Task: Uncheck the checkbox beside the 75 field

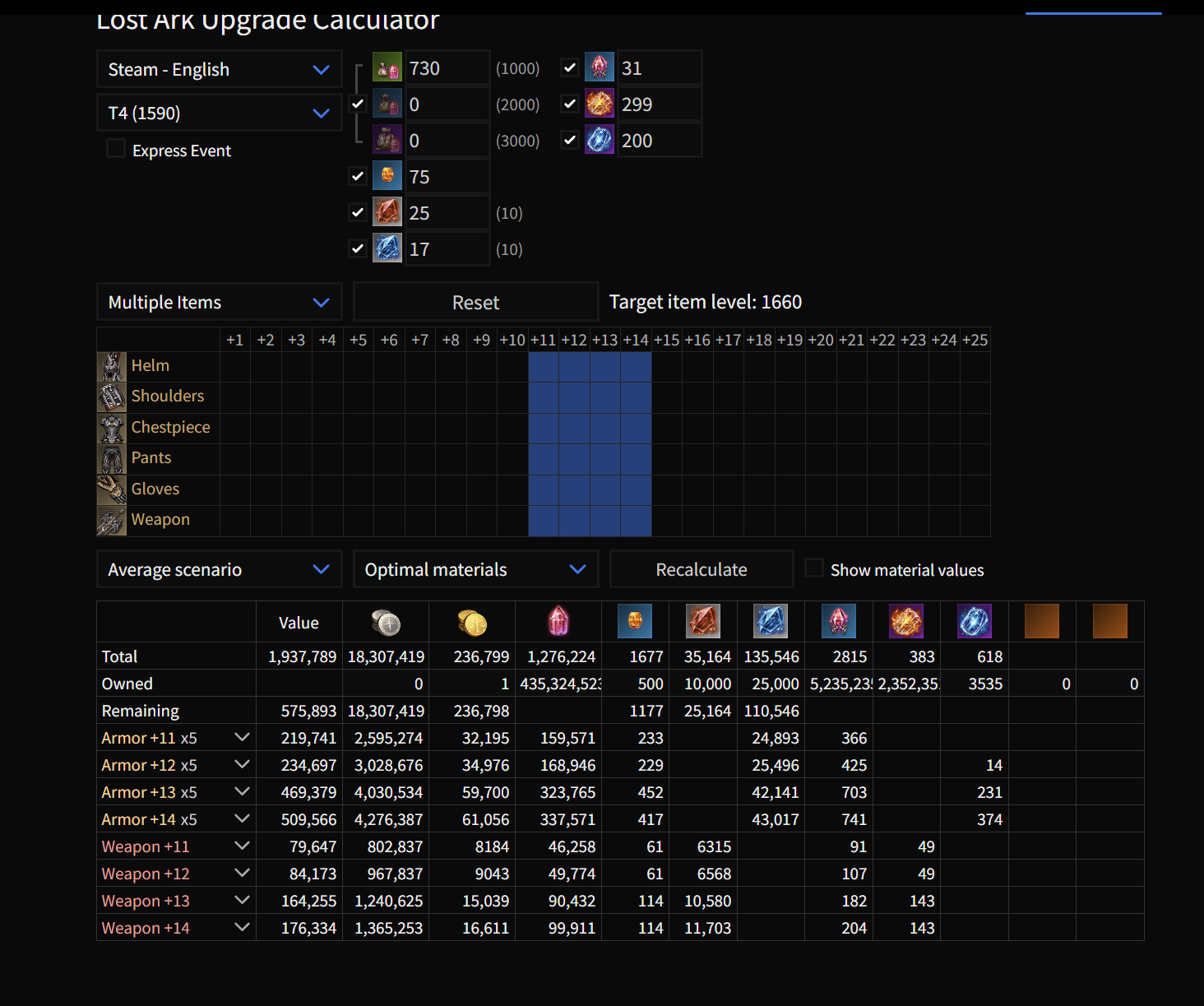Action: [x=358, y=176]
